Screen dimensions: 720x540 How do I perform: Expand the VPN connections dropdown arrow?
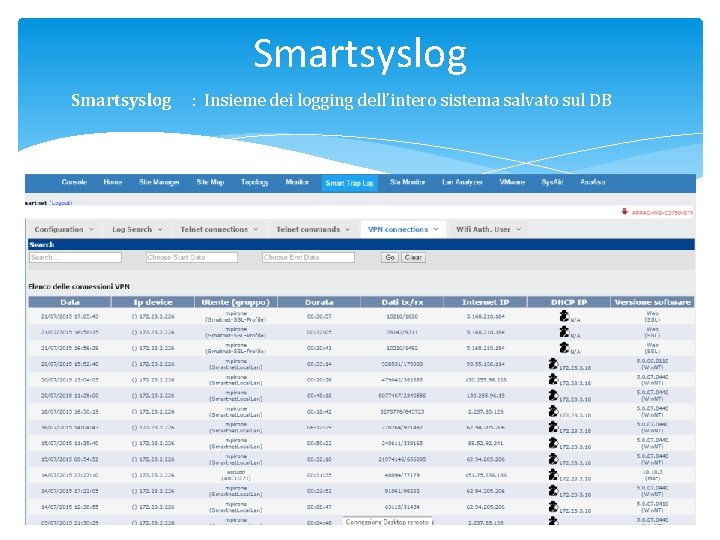point(436,229)
